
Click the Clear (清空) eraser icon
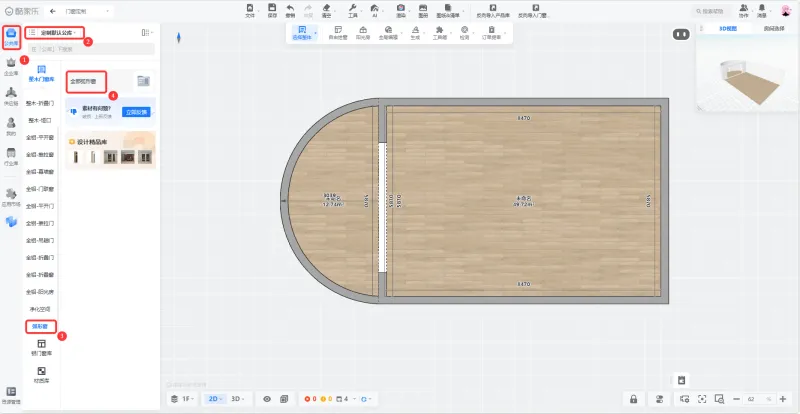(326, 8)
